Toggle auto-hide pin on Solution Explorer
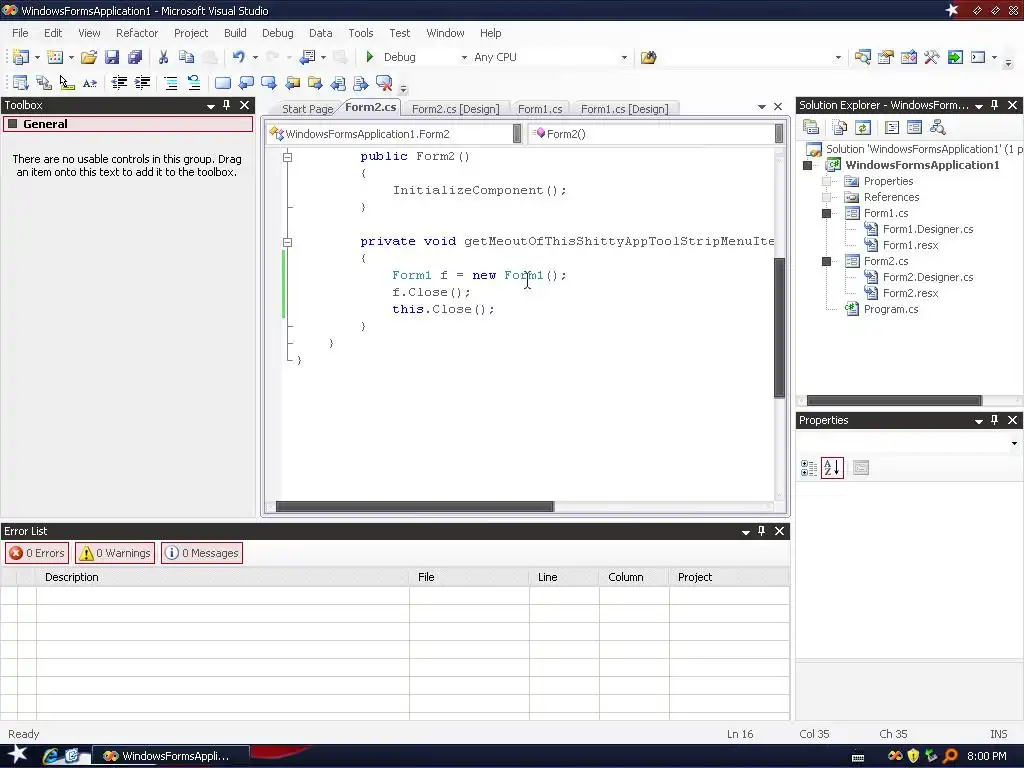The height and width of the screenshot is (768, 1024). [x=995, y=104]
